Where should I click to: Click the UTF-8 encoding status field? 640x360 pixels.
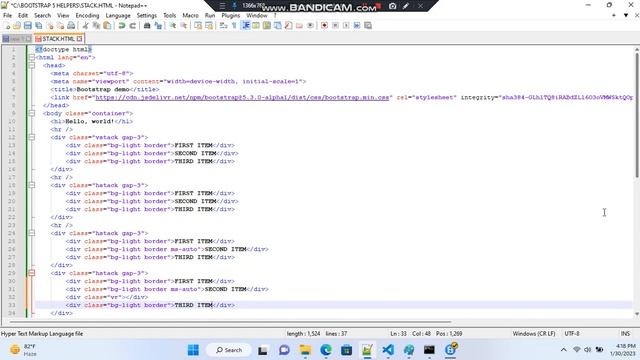coord(572,333)
